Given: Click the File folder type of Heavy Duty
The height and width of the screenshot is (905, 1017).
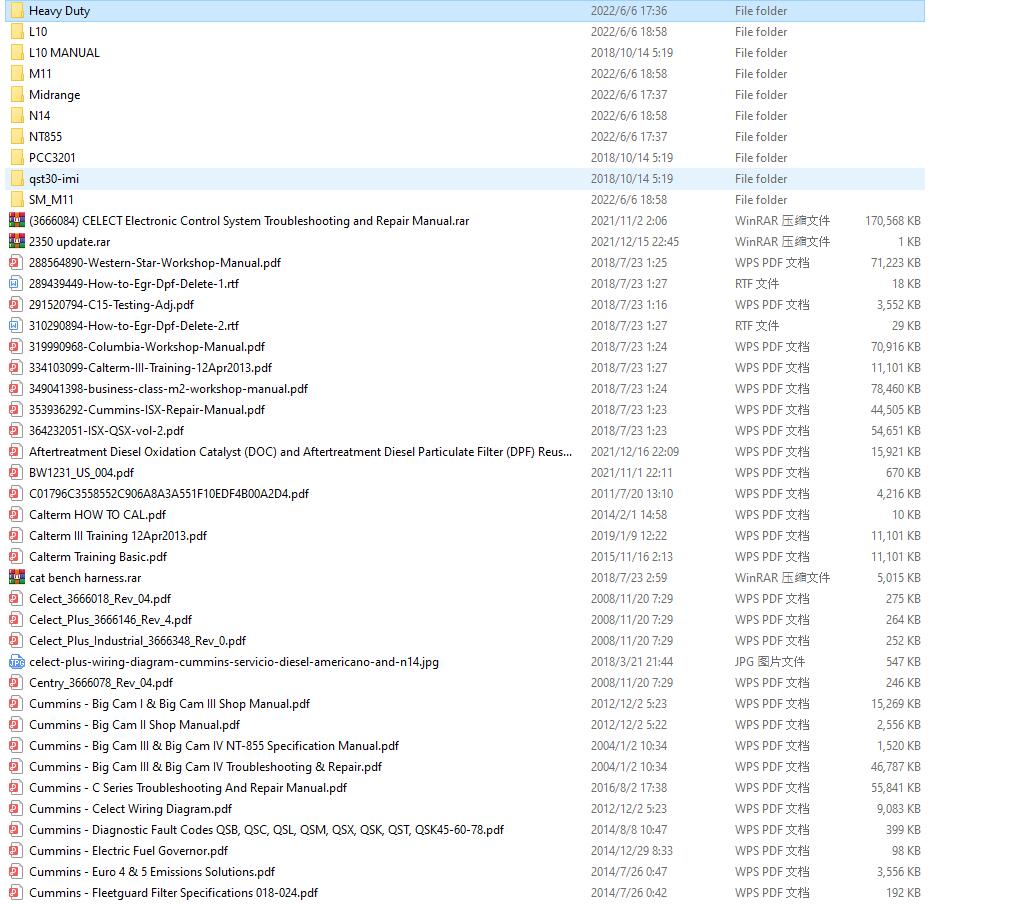Looking at the screenshot, I should (761, 11).
